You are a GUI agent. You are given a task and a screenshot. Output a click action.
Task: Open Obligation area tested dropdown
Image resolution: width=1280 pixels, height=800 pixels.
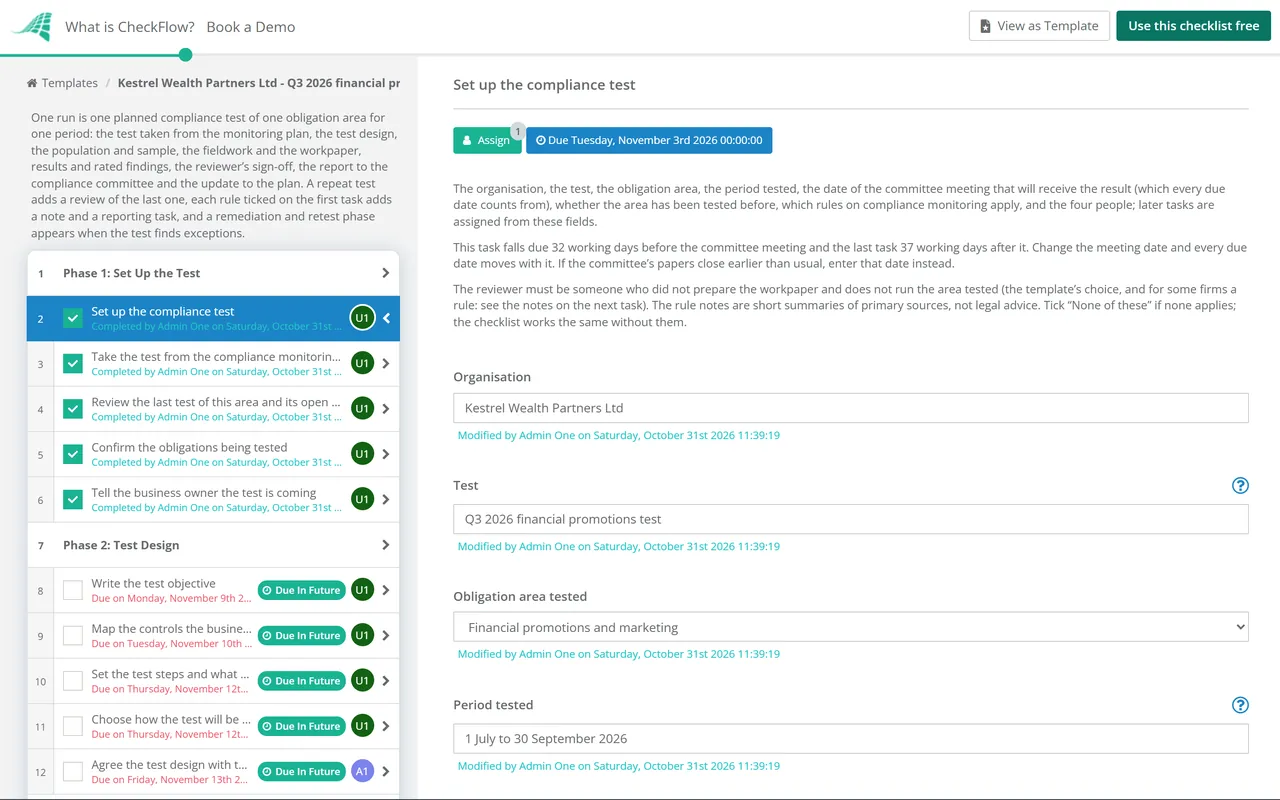point(851,627)
